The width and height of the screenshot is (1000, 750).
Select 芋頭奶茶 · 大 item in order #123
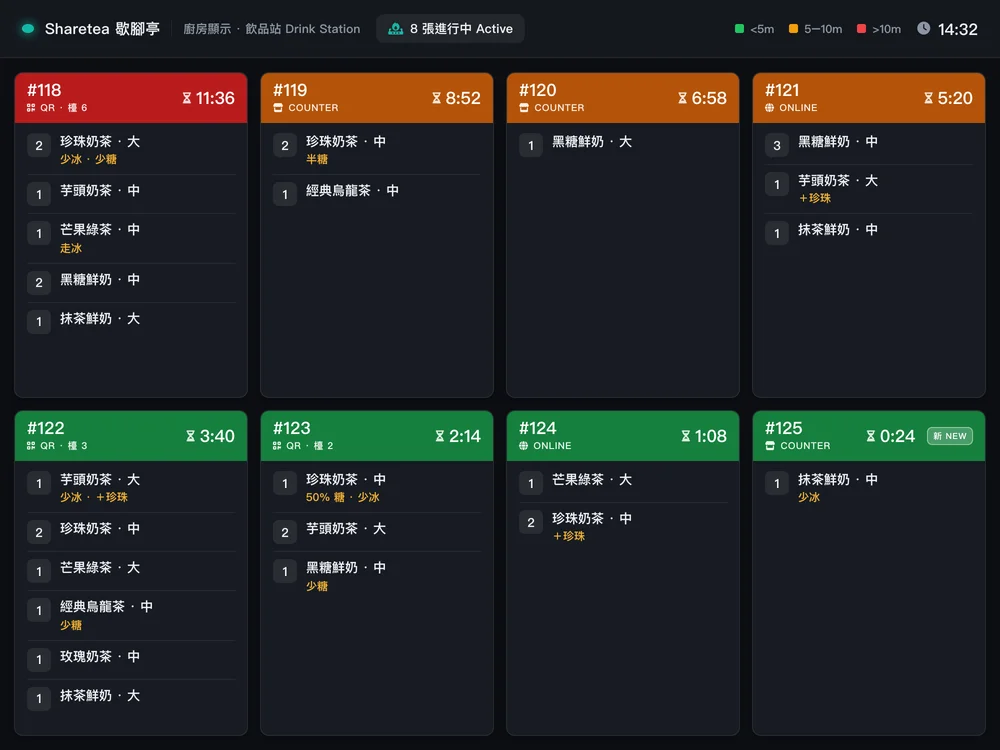[x=377, y=531]
